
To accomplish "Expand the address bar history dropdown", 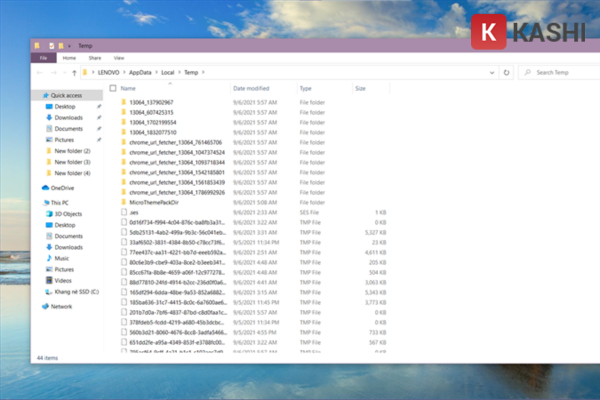I will click(492, 72).
